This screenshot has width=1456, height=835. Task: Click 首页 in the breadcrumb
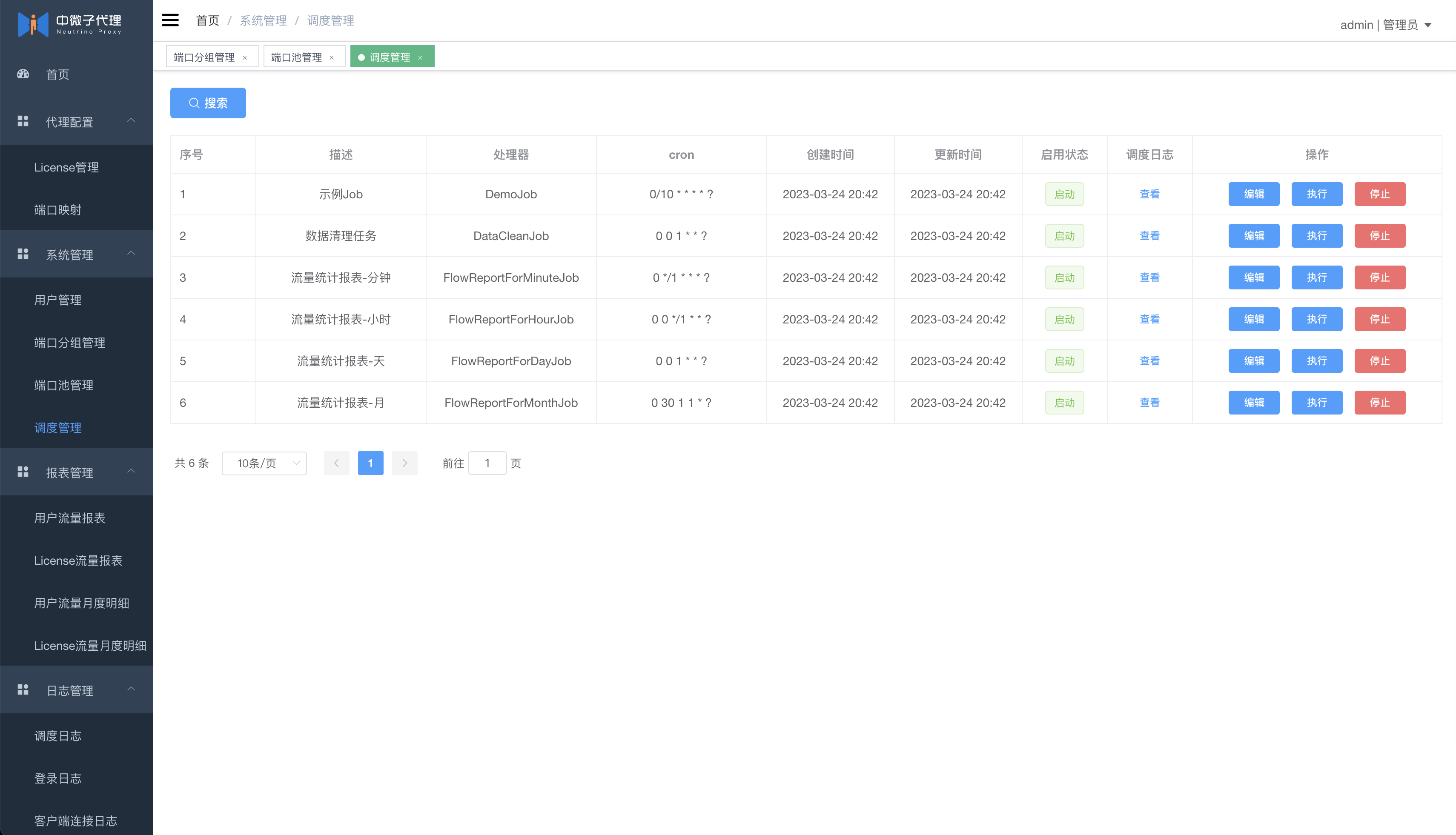tap(208, 21)
